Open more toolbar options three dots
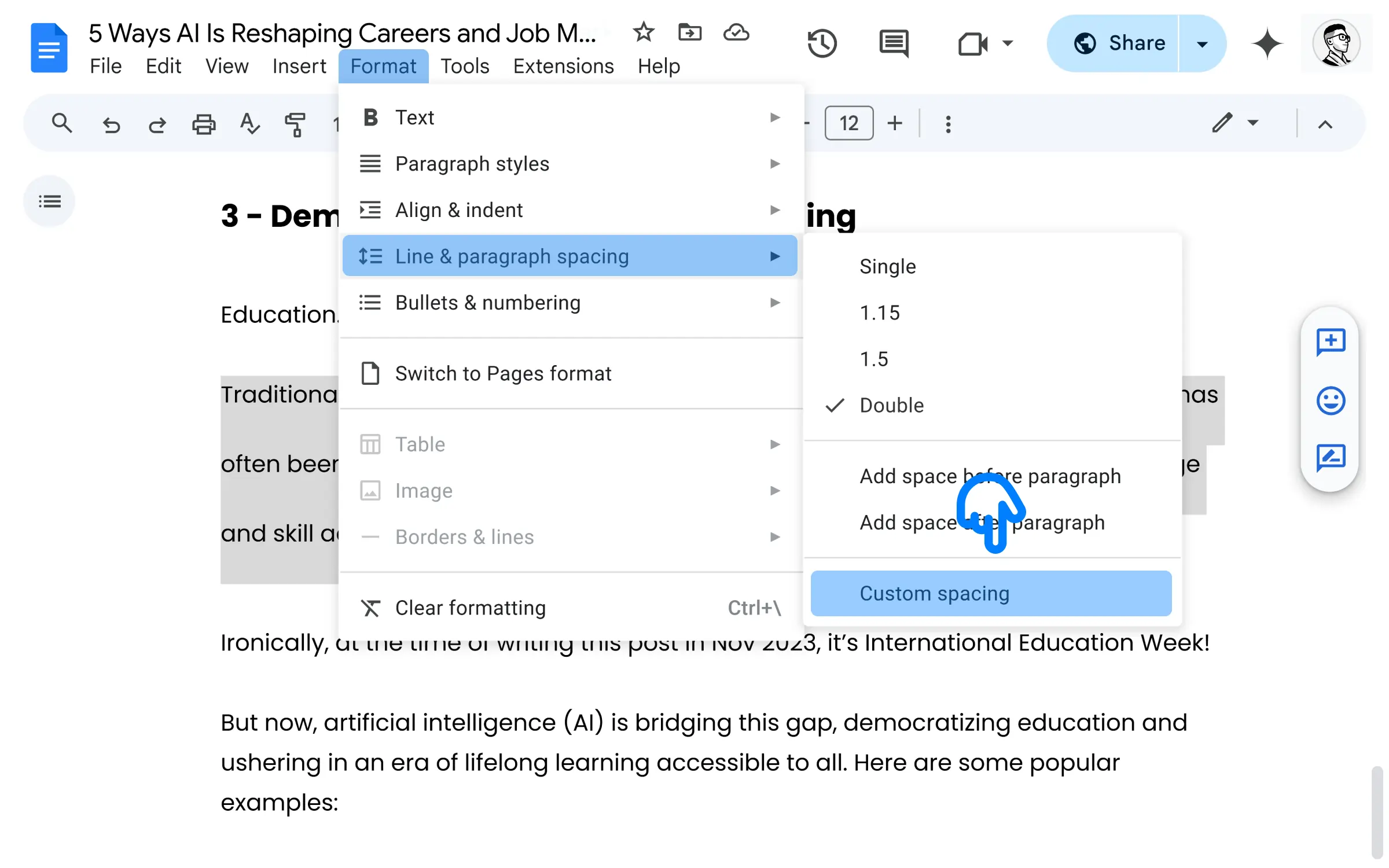This screenshot has height=868, width=1389. [x=948, y=124]
